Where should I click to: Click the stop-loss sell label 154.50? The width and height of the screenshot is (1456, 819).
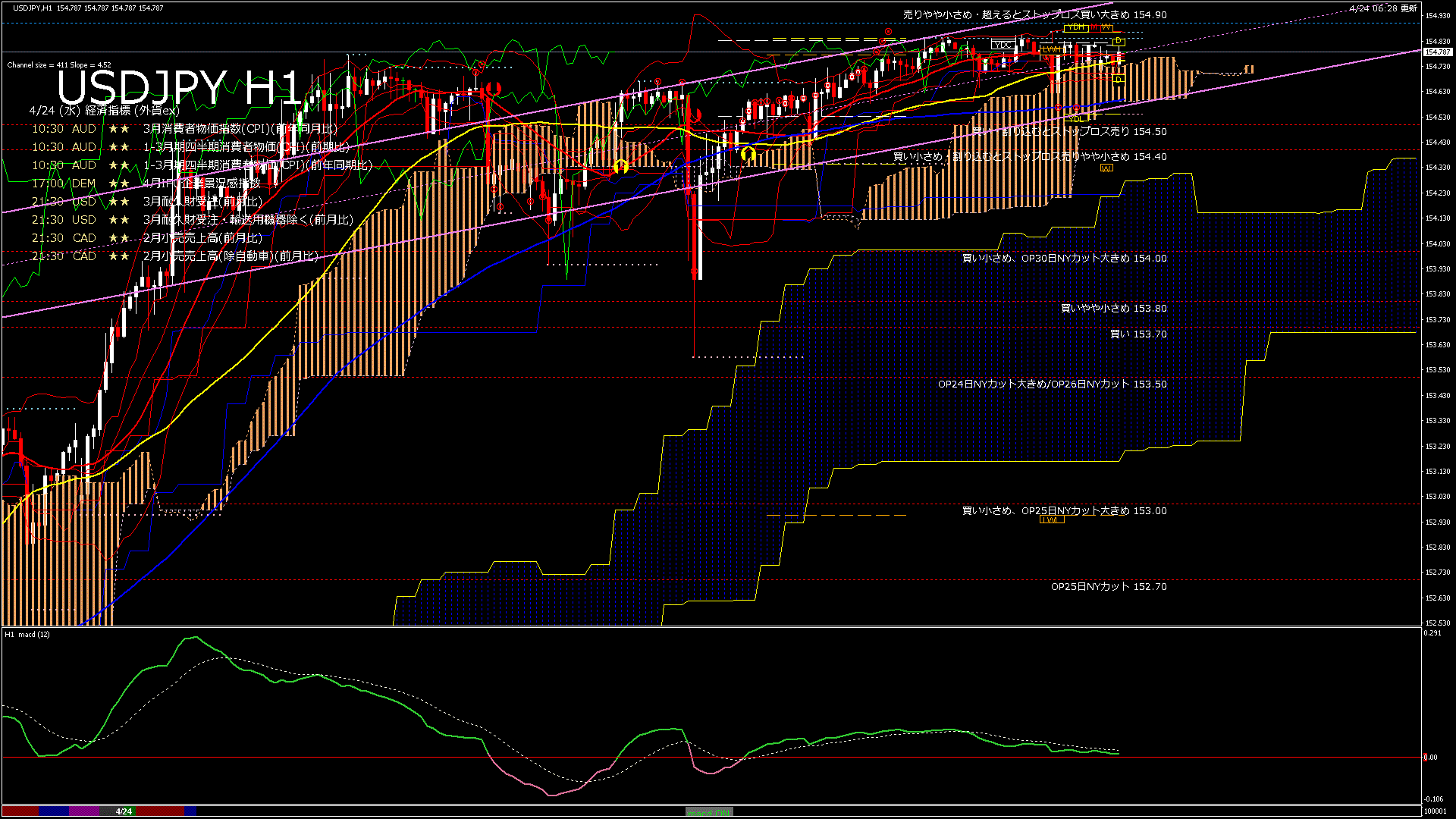[1069, 131]
